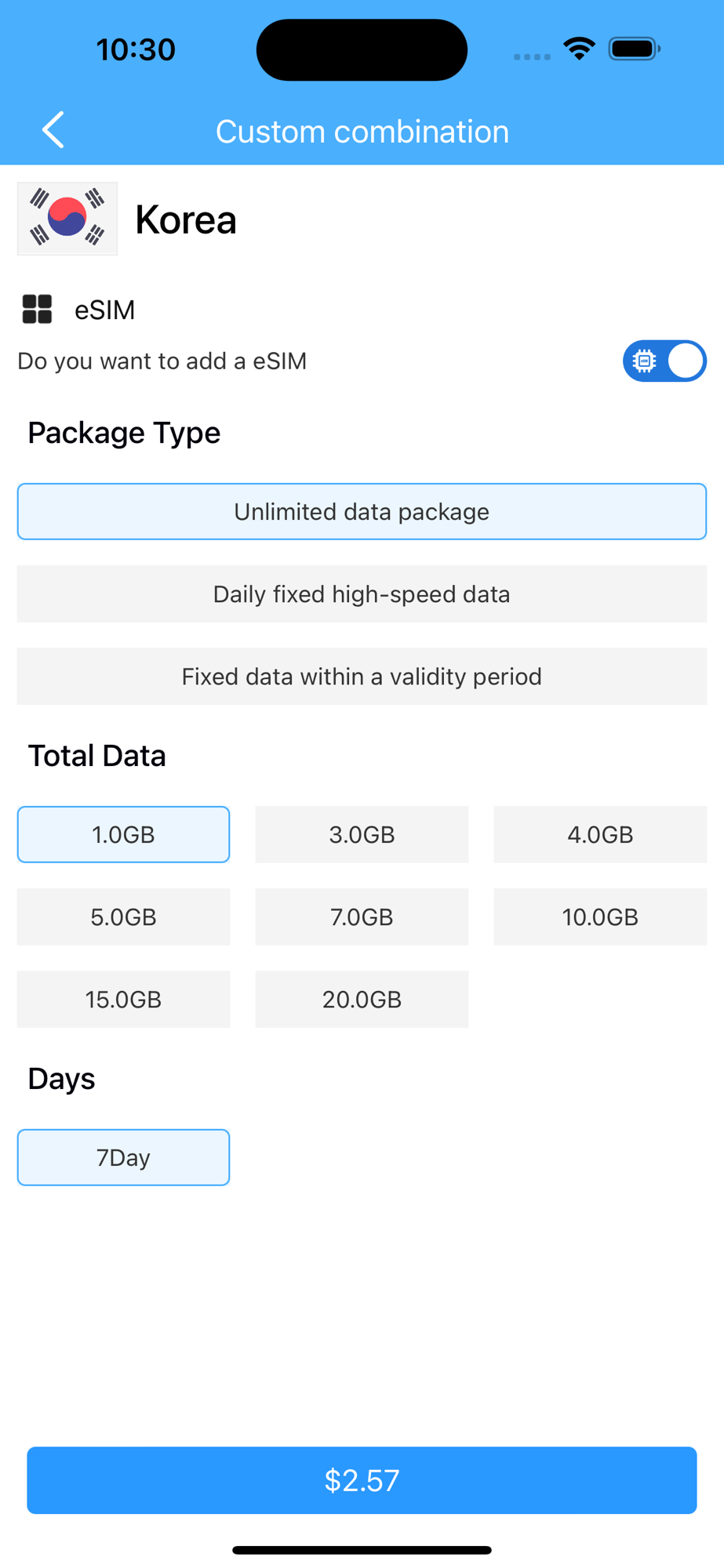Choose Daily fixed high-speed data

(x=362, y=594)
